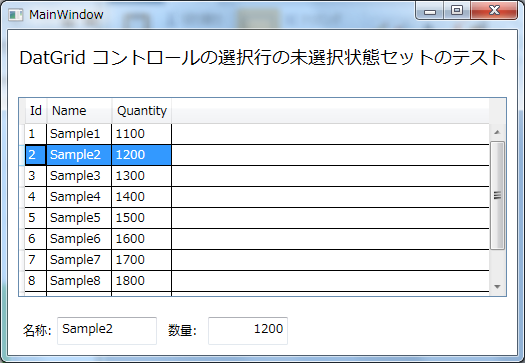Minimize the MainWindow window
This screenshot has width=525, height=363.
[x=430, y=11]
